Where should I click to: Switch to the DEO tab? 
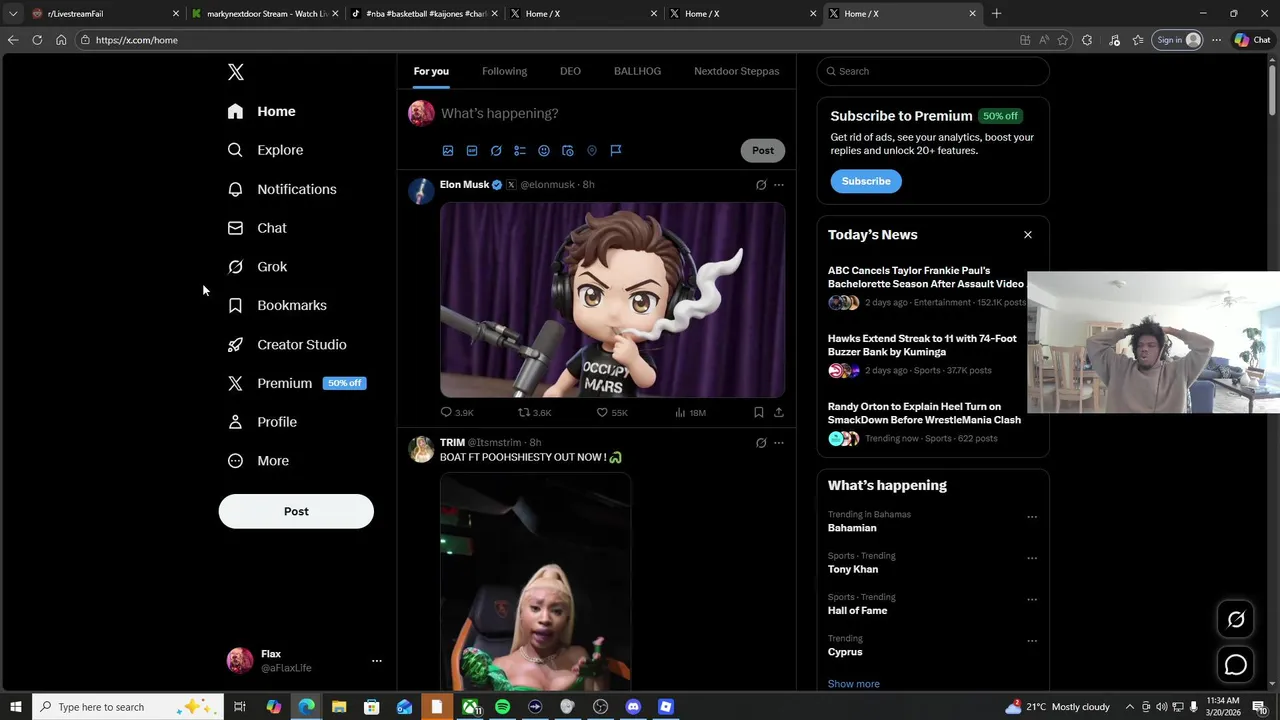click(570, 71)
